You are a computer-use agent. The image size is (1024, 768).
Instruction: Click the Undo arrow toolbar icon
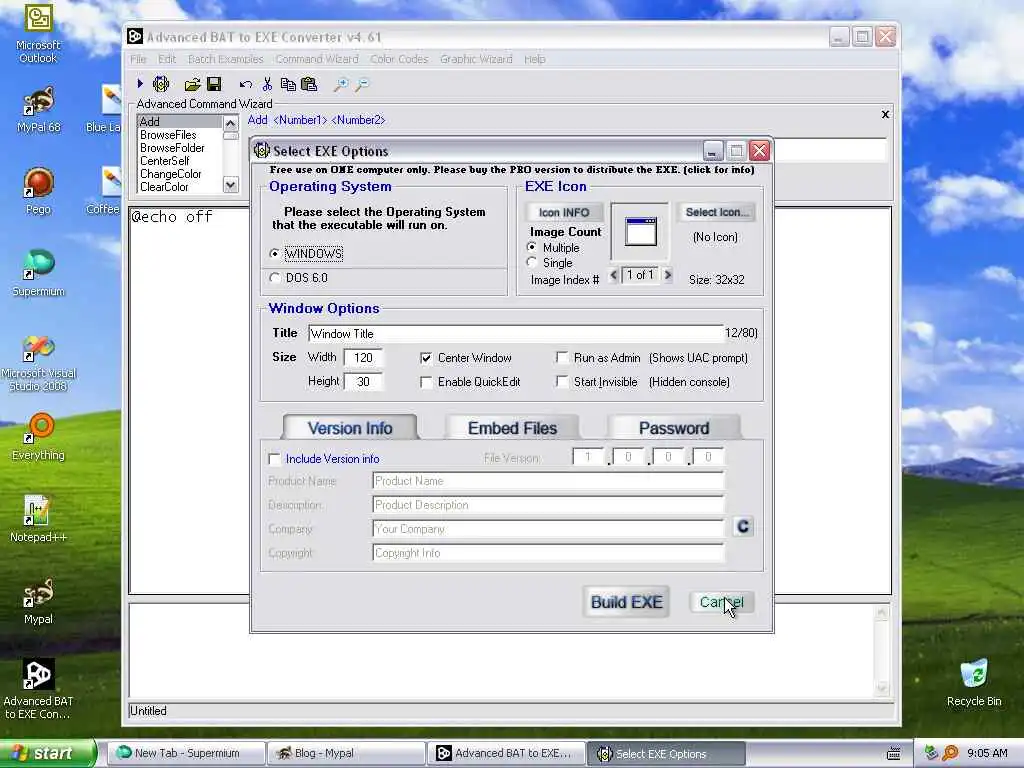(x=246, y=84)
